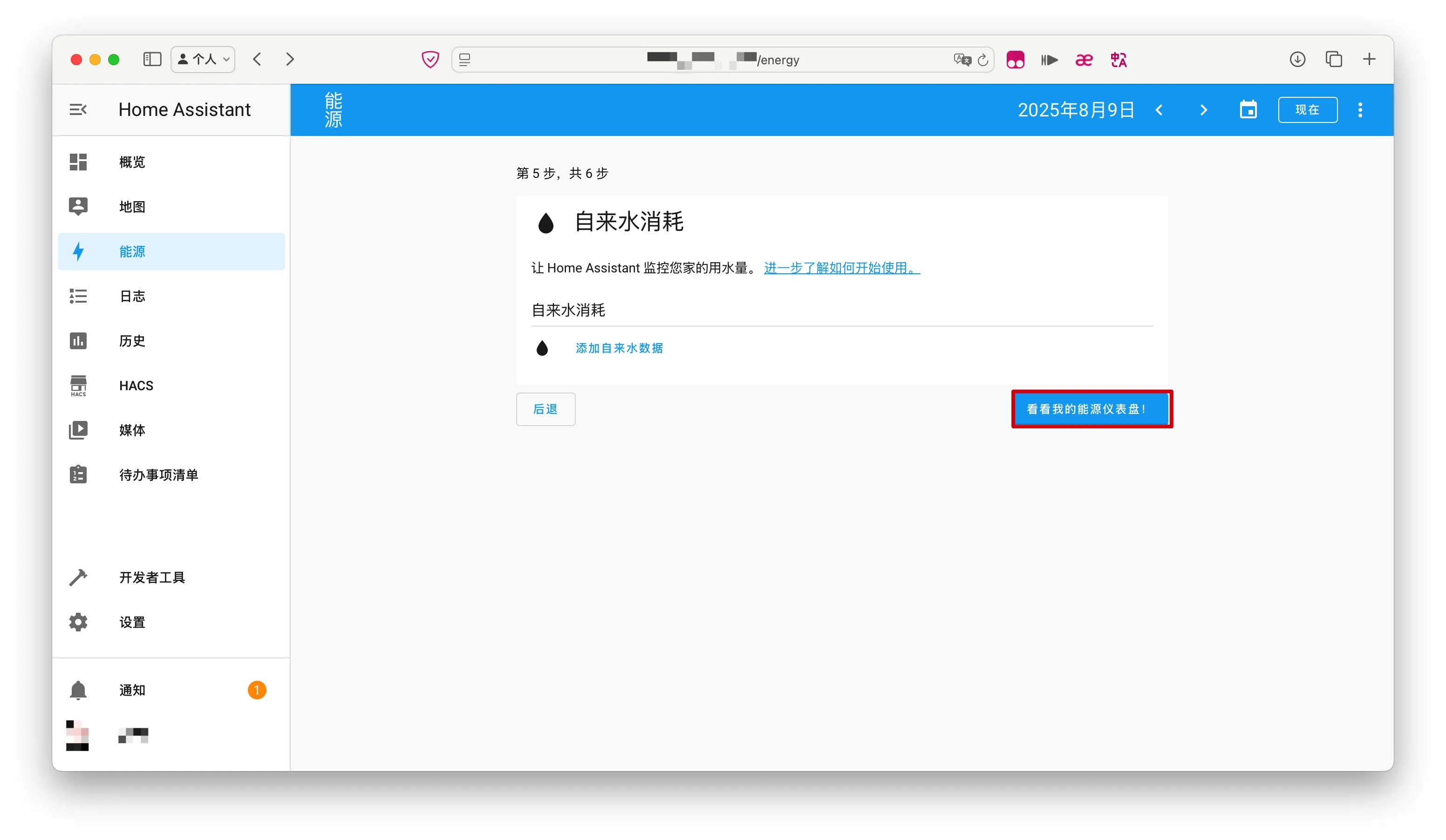Click the red translation extension icon
This screenshot has height=840, width=1446.
[x=1119, y=60]
